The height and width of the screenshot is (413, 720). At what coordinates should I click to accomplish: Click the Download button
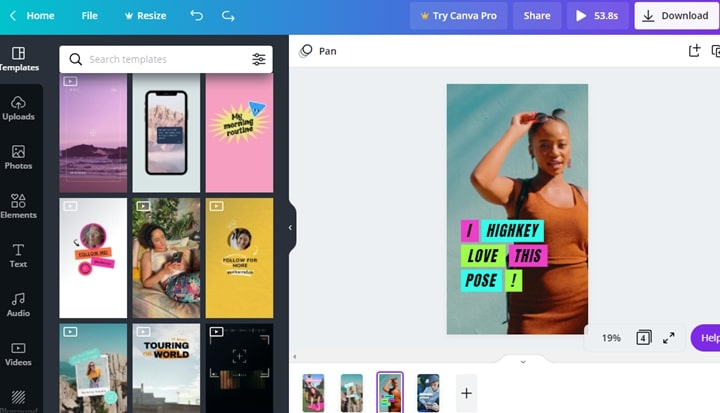[677, 16]
